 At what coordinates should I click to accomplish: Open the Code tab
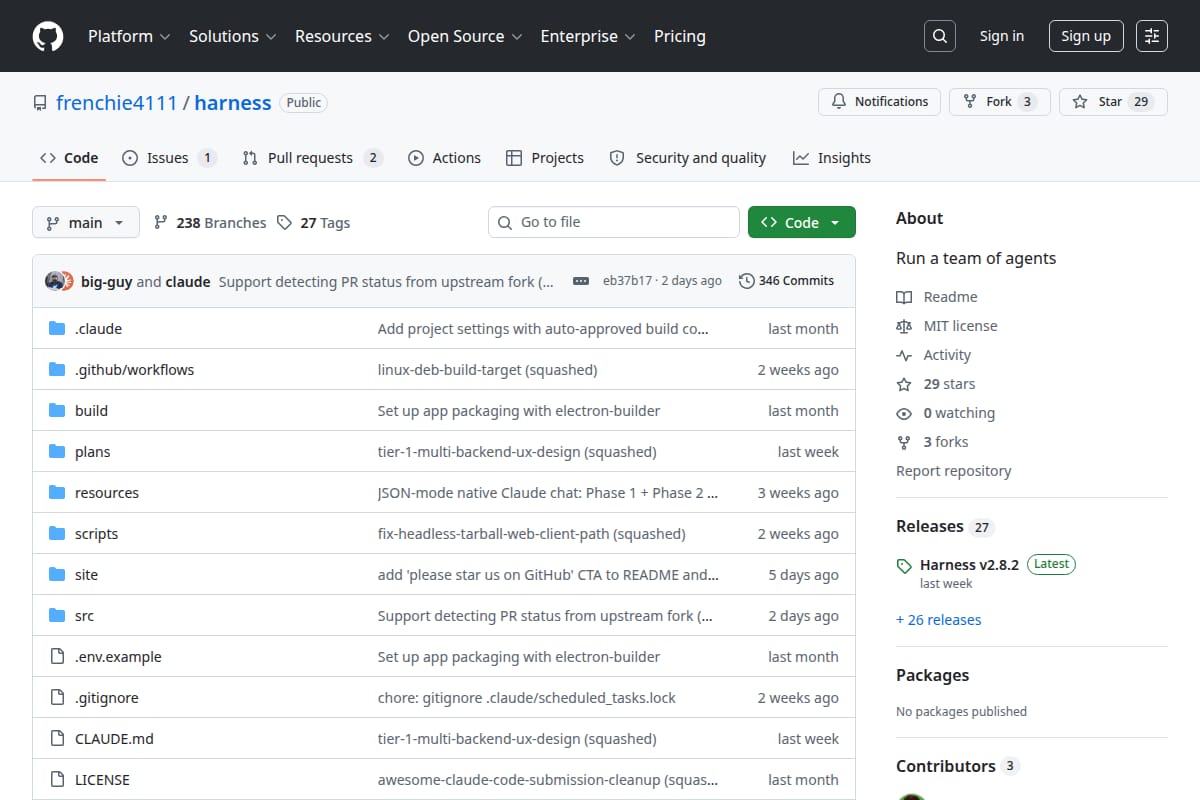click(x=69, y=158)
